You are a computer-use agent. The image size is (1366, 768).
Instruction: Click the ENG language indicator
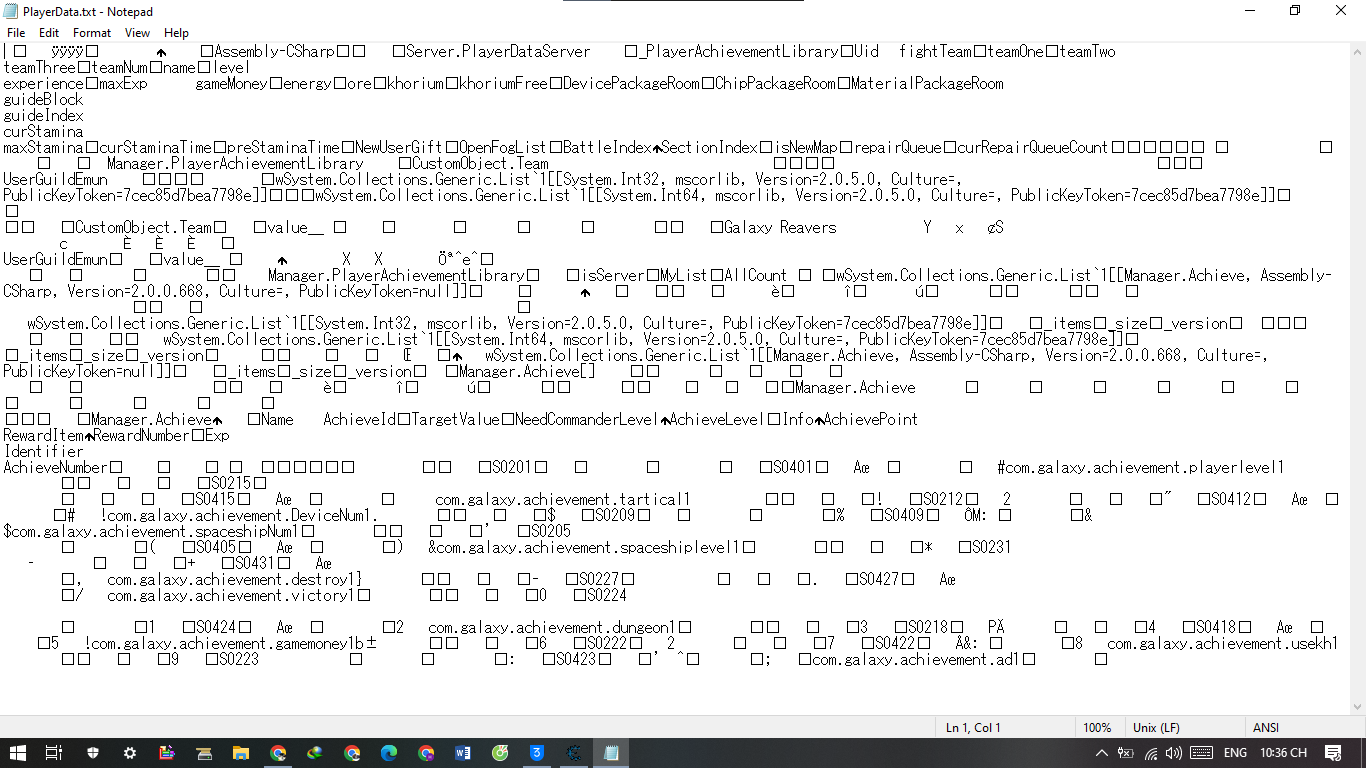1235,752
